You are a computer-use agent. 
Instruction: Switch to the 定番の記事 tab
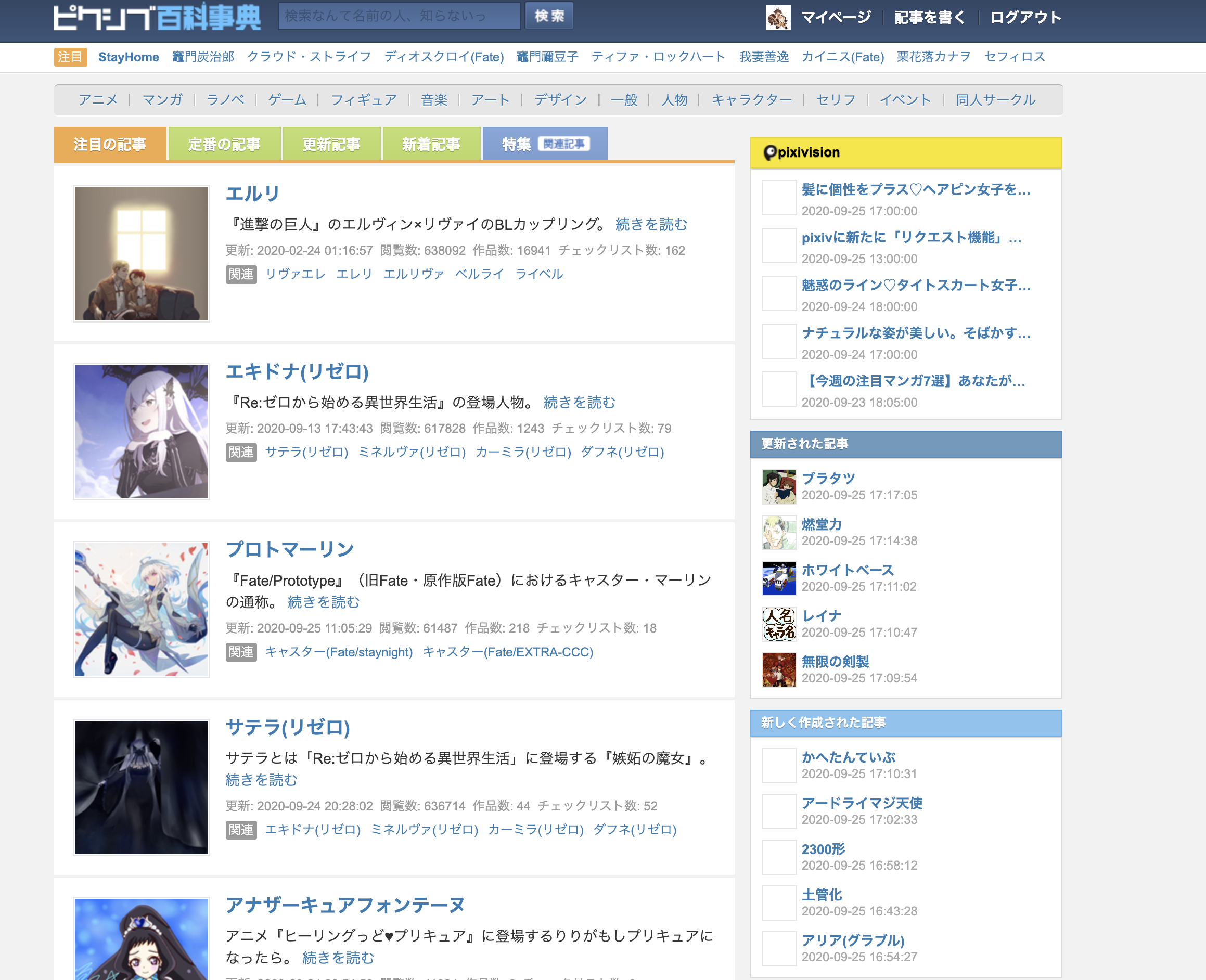(x=224, y=145)
